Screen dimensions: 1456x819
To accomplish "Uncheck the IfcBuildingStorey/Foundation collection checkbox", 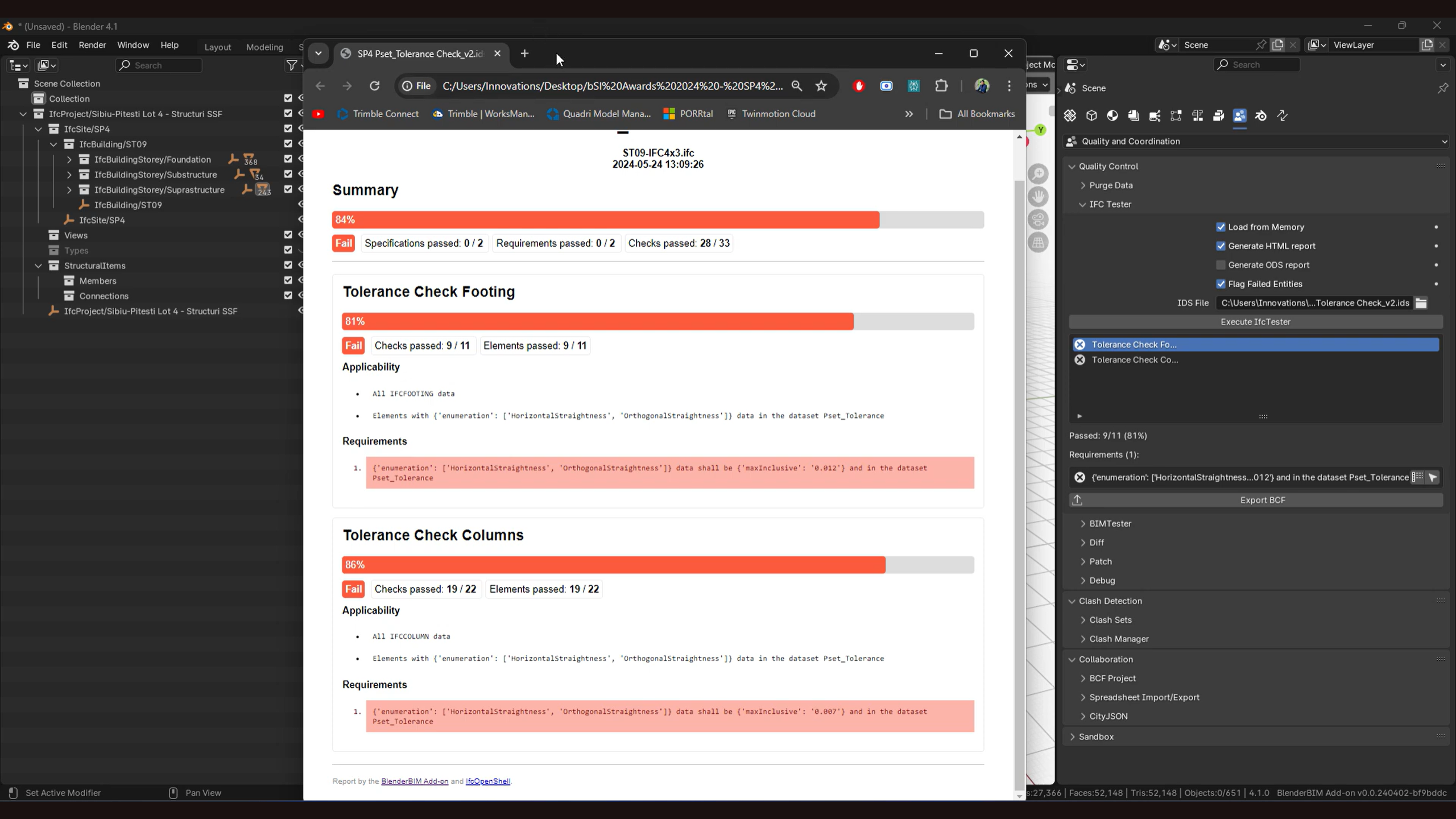I will [x=288, y=159].
